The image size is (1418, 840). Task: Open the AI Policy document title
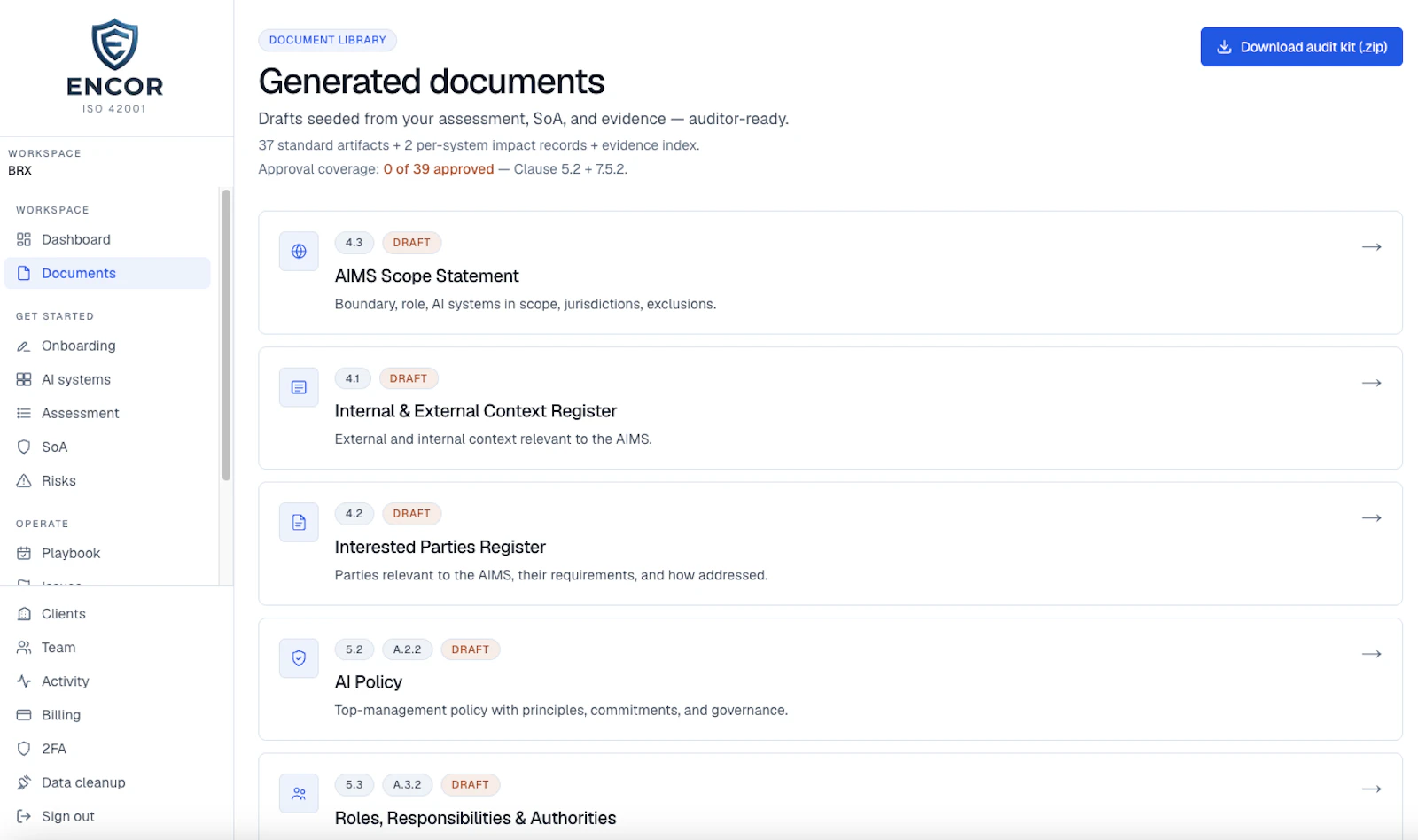pos(368,681)
